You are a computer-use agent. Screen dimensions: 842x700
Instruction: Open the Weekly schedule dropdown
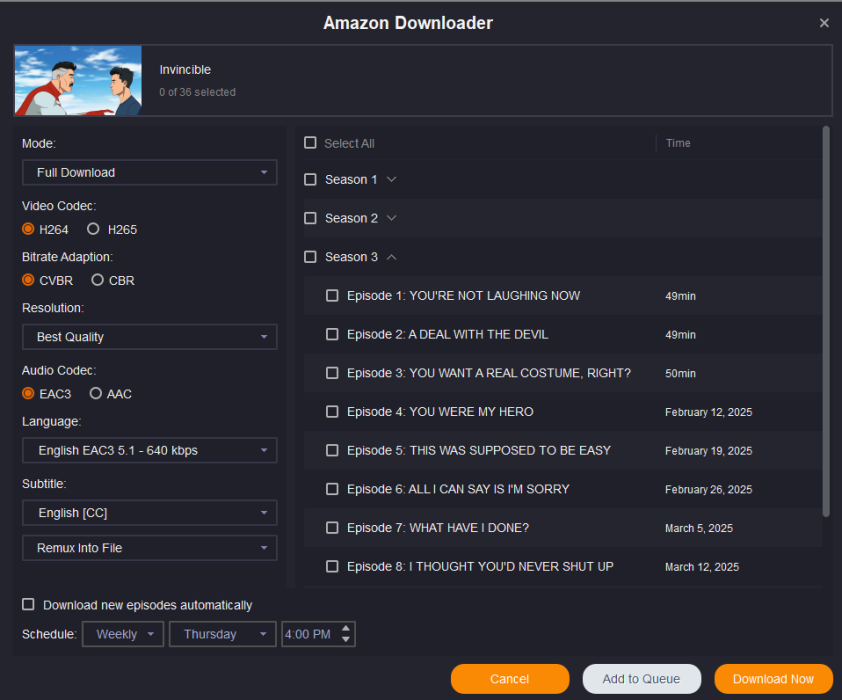tap(123, 634)
